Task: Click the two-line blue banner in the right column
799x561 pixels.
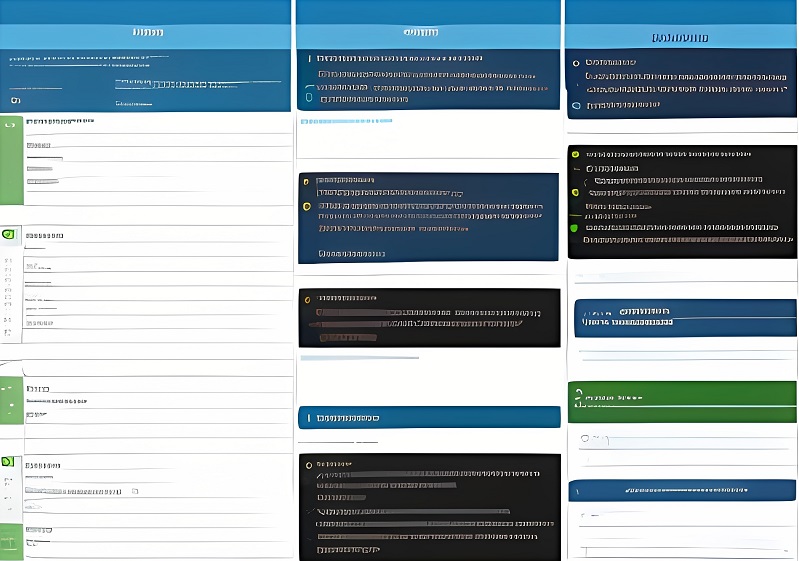Action: [684, 317]
